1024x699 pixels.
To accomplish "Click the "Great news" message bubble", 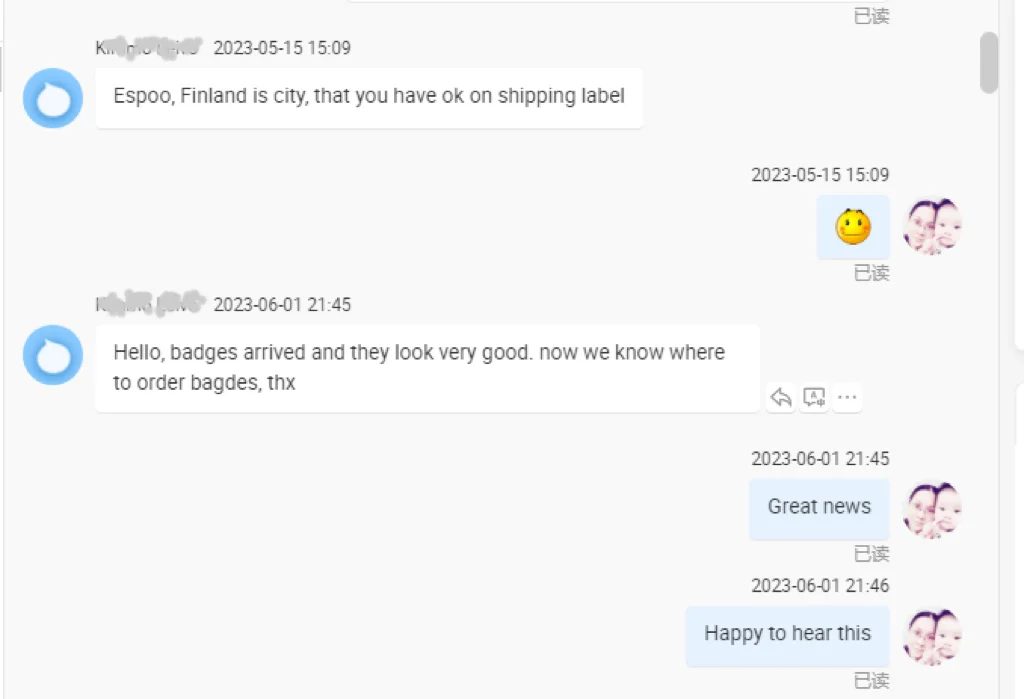I will point(819,507).
